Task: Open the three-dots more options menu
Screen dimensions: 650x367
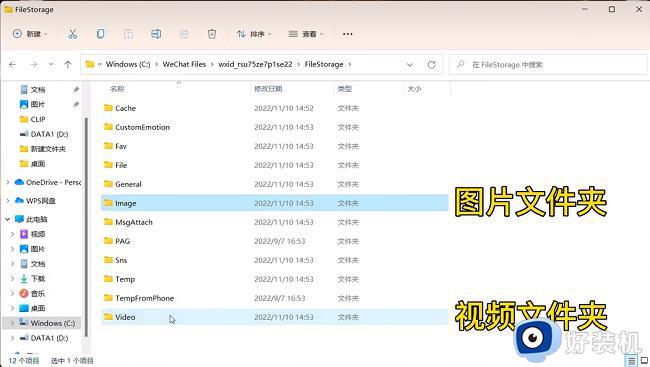Action: point(348,34)
